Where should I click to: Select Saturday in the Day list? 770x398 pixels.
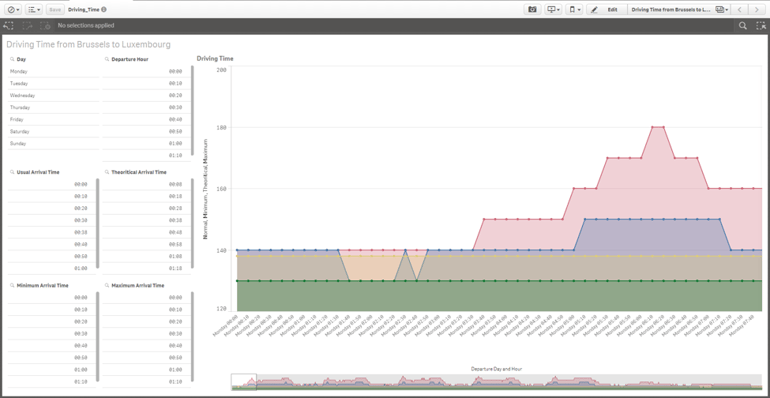(54, 132)
